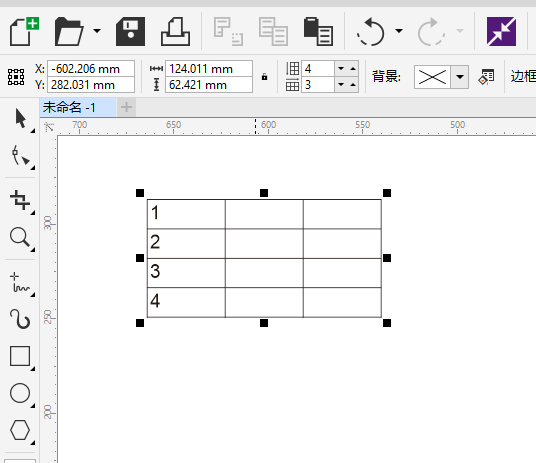Click the X position input field
The image size is (536, 463).
[x=91, y=69]
